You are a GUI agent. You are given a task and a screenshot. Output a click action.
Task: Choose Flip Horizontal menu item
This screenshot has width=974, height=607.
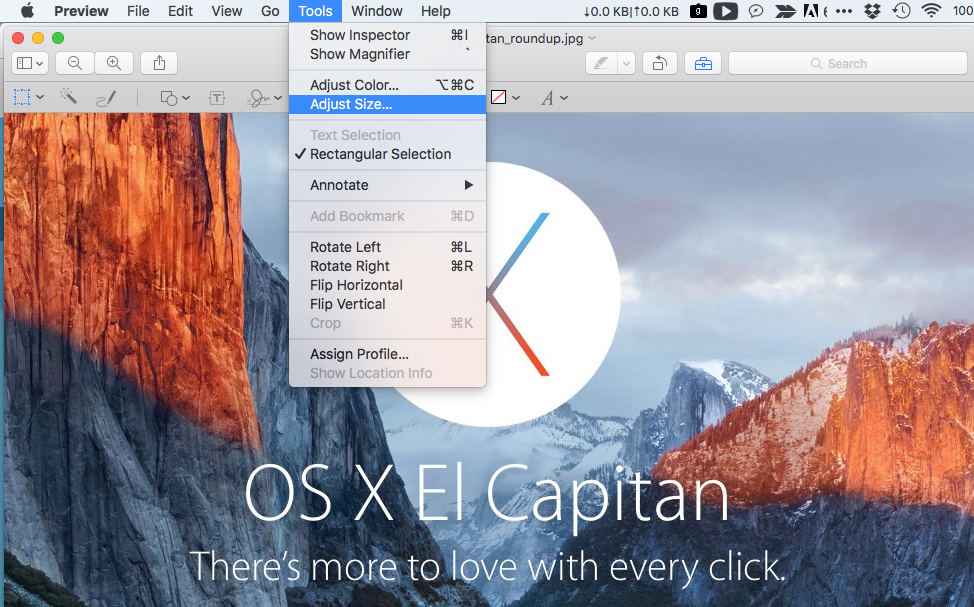coord(388,285)
